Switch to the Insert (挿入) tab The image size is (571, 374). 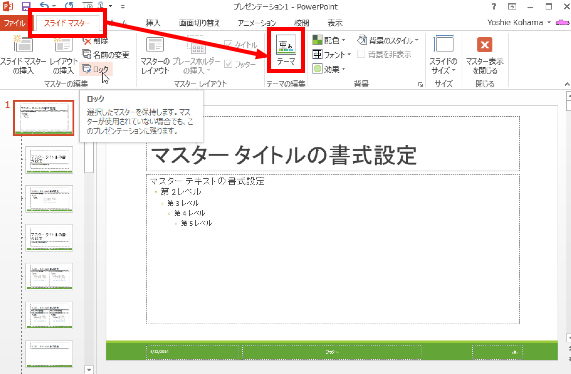[153, 23]
